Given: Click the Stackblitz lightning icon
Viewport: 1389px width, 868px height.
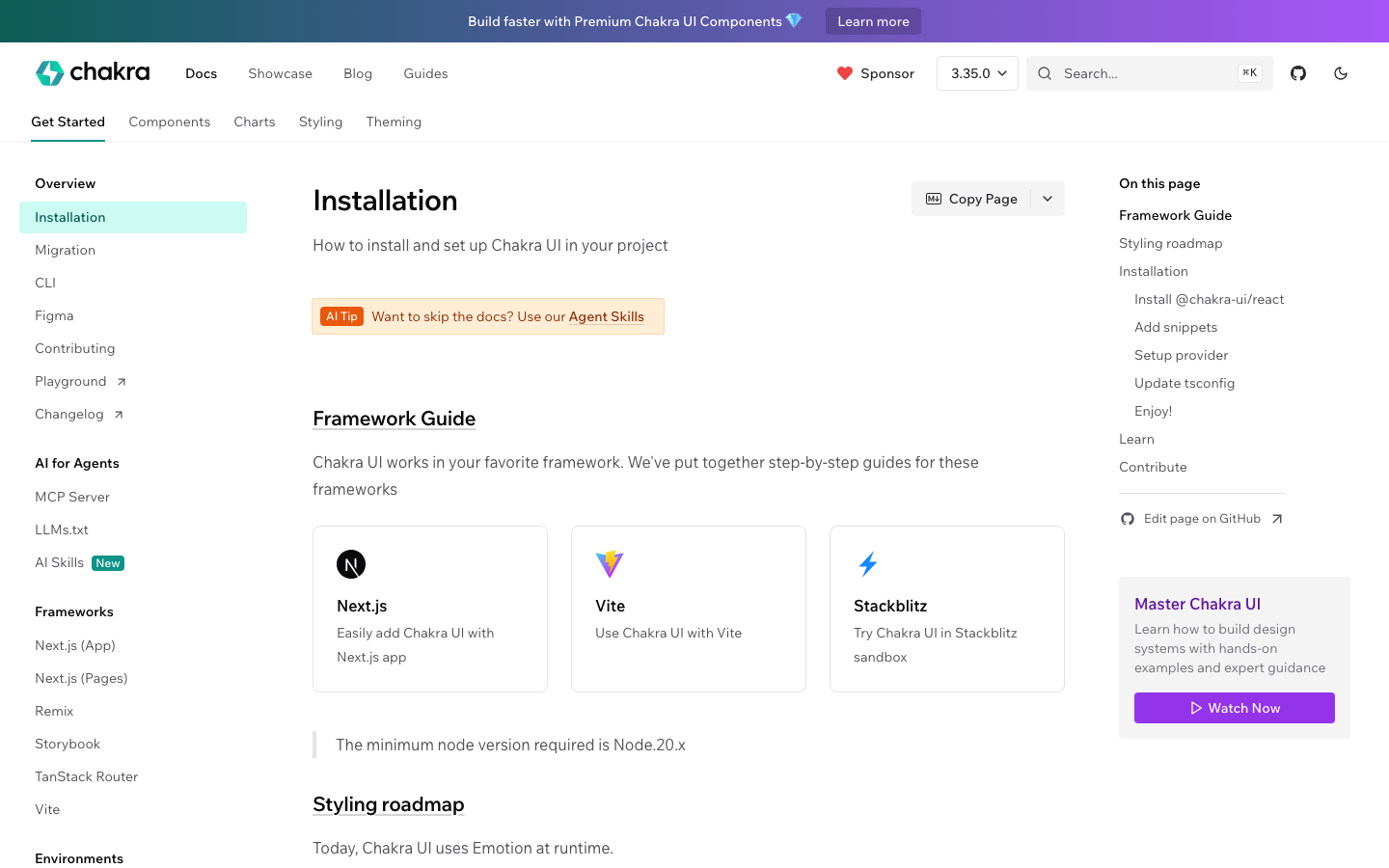Looking at the screenshot, I should [x=868, y=564].
